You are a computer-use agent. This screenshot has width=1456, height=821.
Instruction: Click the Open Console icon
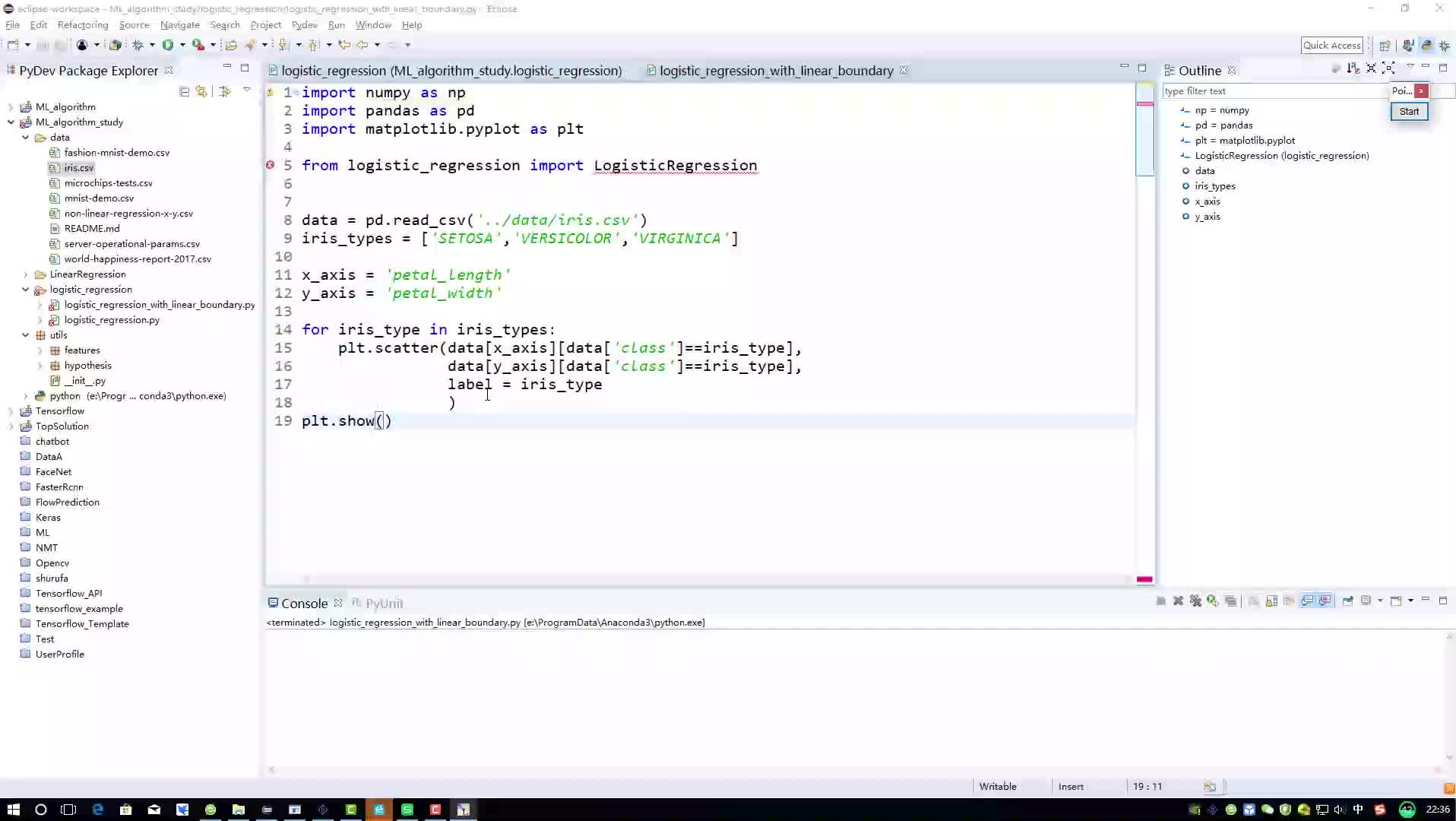(1396, 601)
